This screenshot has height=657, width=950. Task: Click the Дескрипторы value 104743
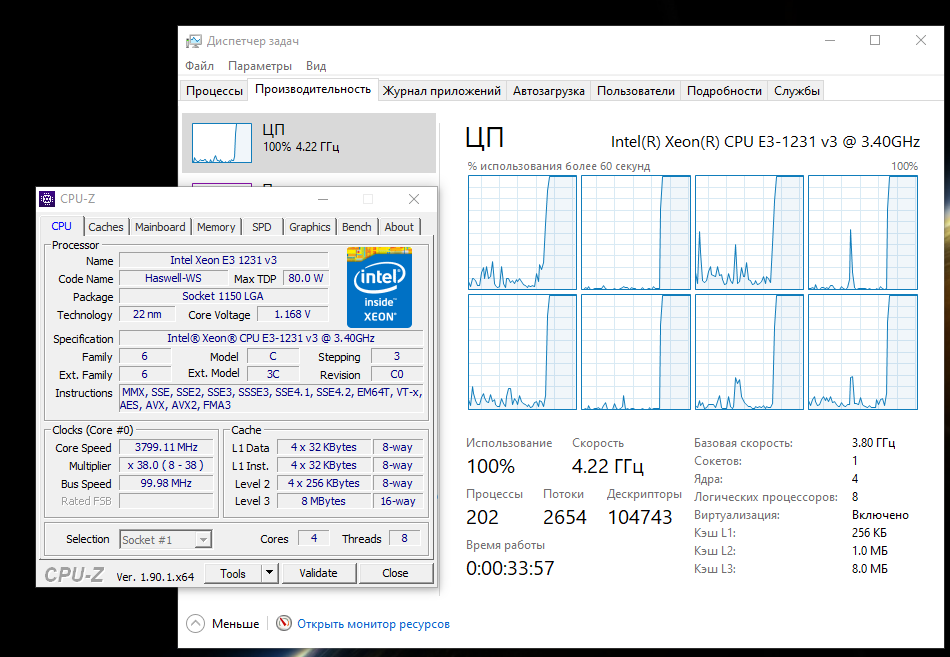(x=640, y=517)
